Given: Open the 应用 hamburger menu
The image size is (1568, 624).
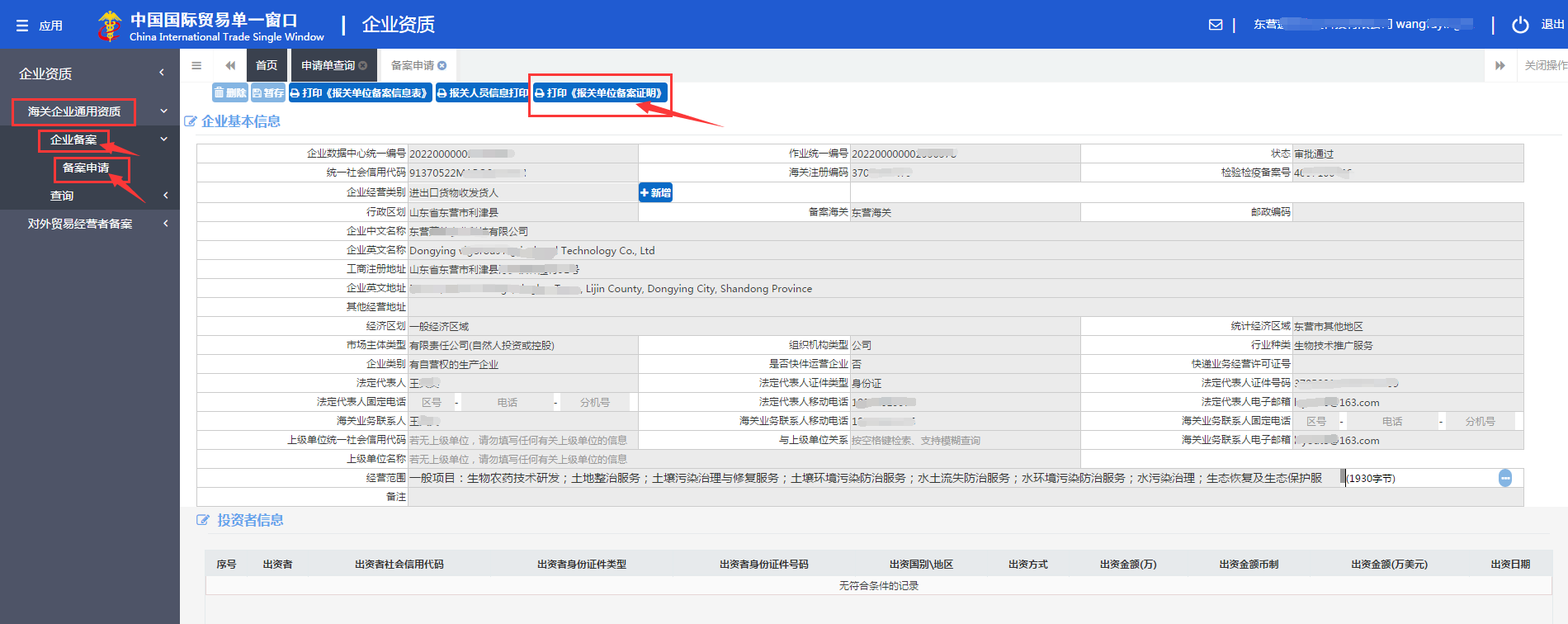Looking at the screenshot, I should point(39,26).
